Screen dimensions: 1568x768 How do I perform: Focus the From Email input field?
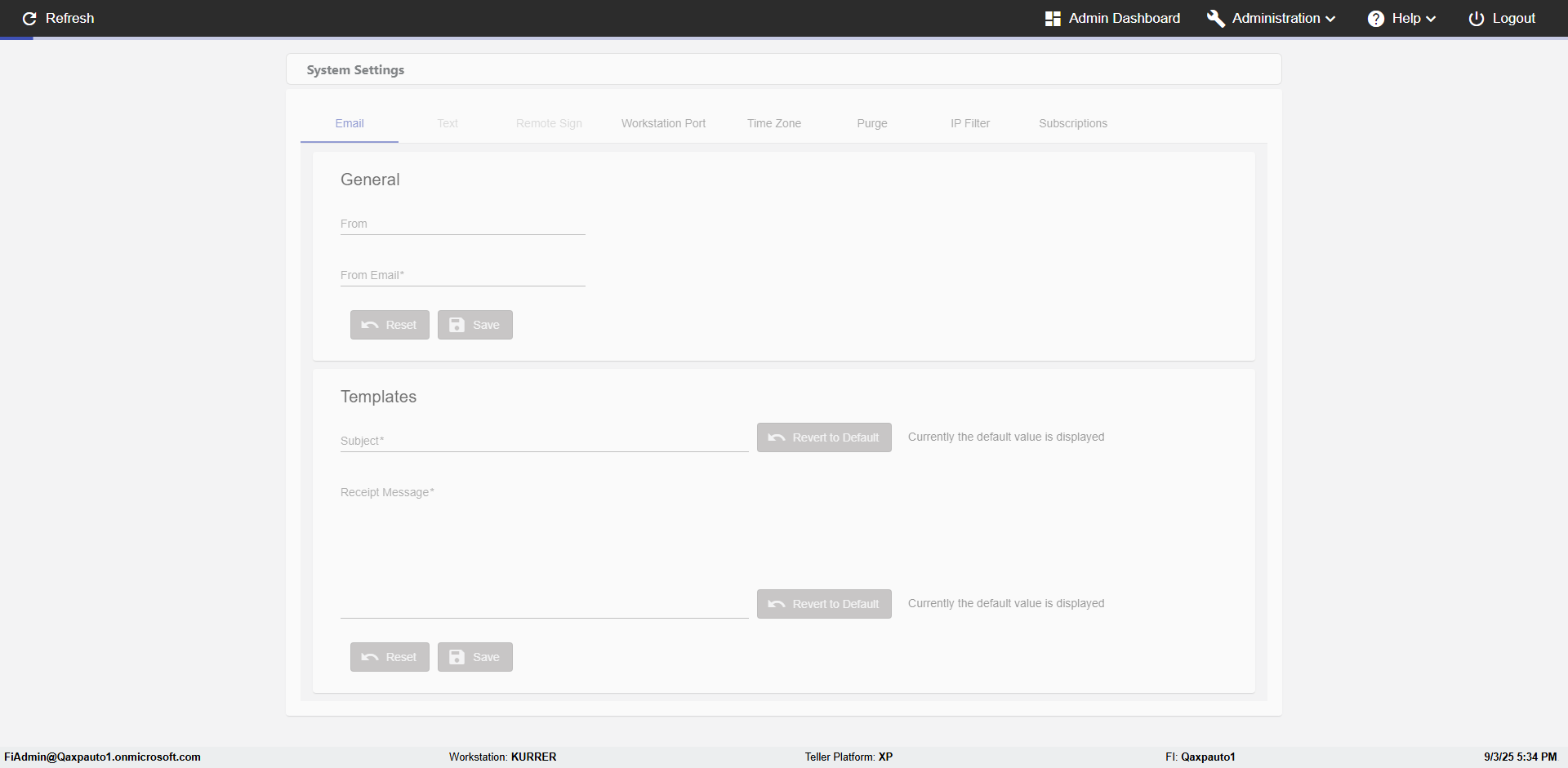click(463, 275)
